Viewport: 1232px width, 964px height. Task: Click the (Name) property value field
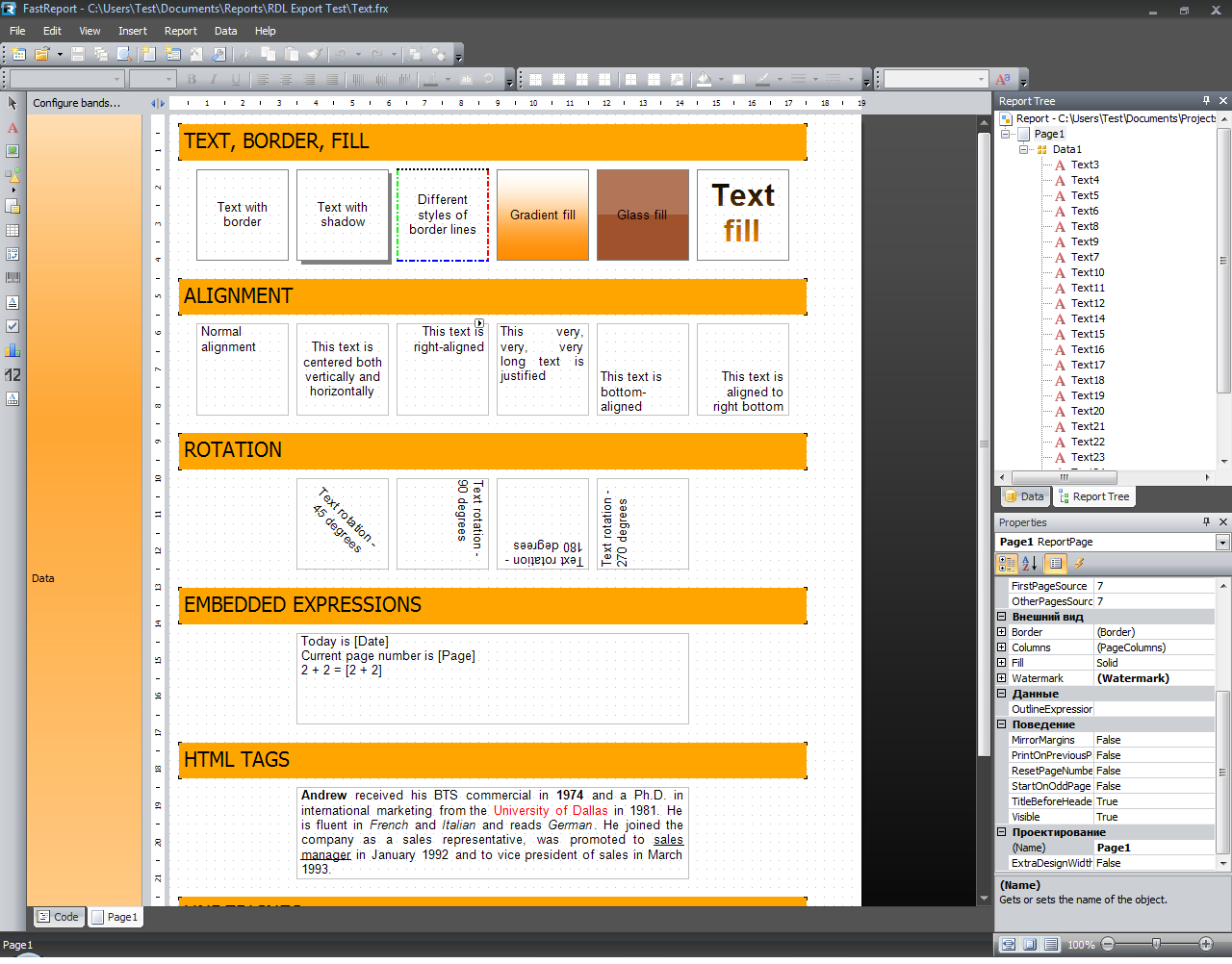[x=1154, y=848]
